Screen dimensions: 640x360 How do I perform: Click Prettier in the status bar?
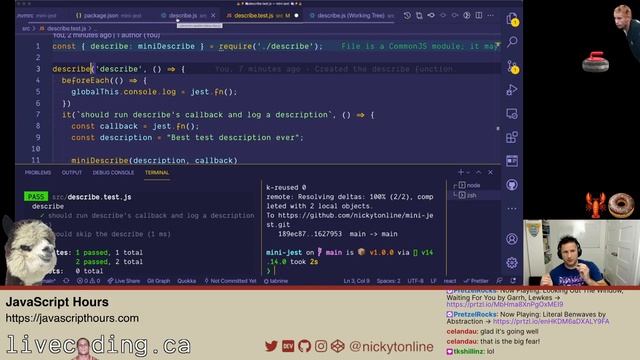click(x=476, y=281)
